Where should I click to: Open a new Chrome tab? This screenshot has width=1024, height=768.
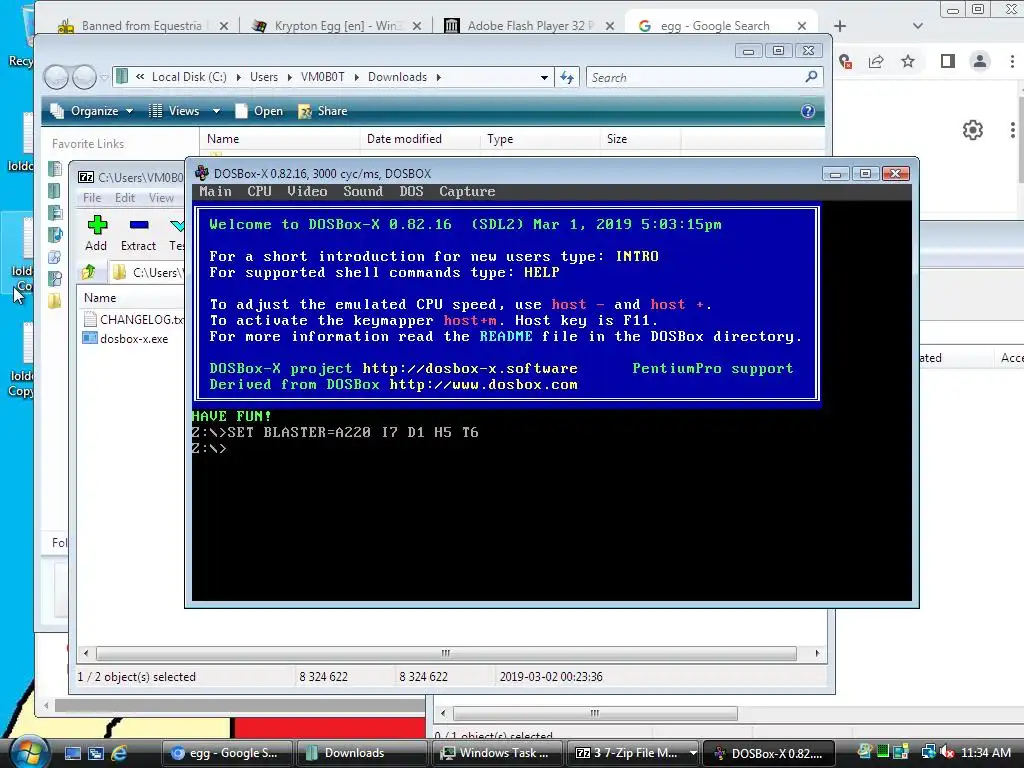(840, 25)
